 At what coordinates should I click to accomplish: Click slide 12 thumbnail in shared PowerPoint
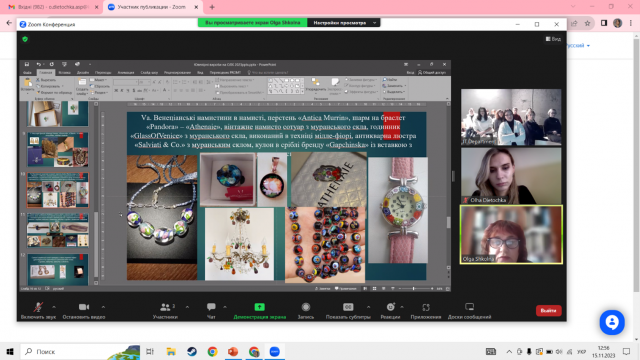pyautogui.click(x=58, y=269)
